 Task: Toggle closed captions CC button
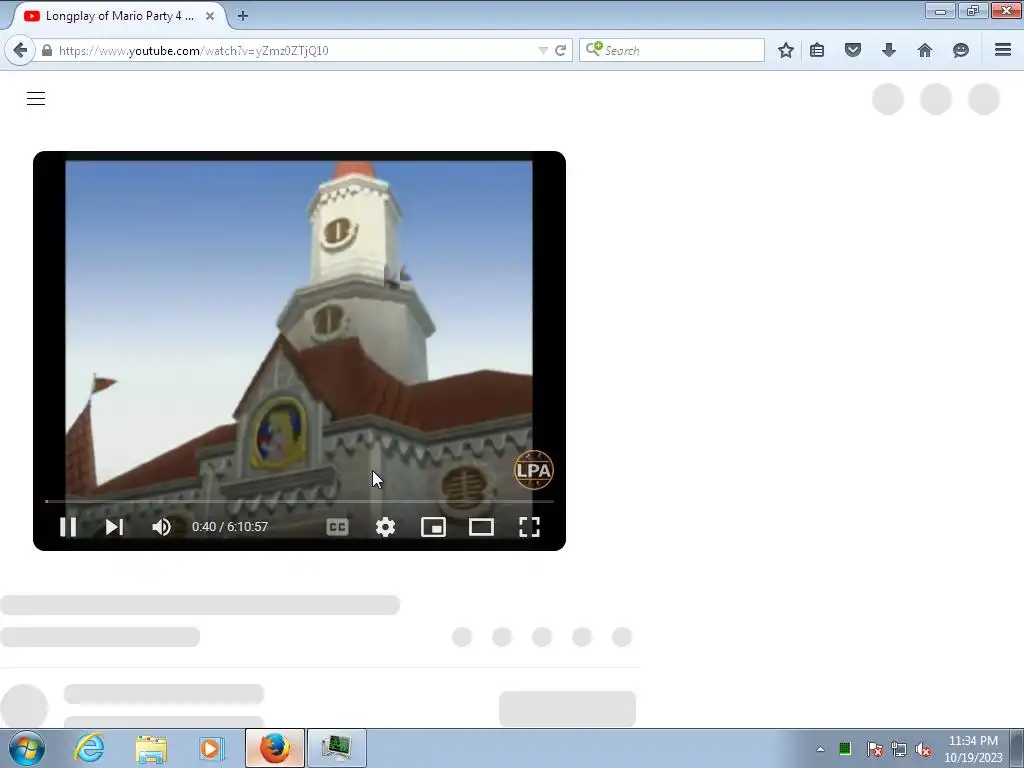pos(337,527)
